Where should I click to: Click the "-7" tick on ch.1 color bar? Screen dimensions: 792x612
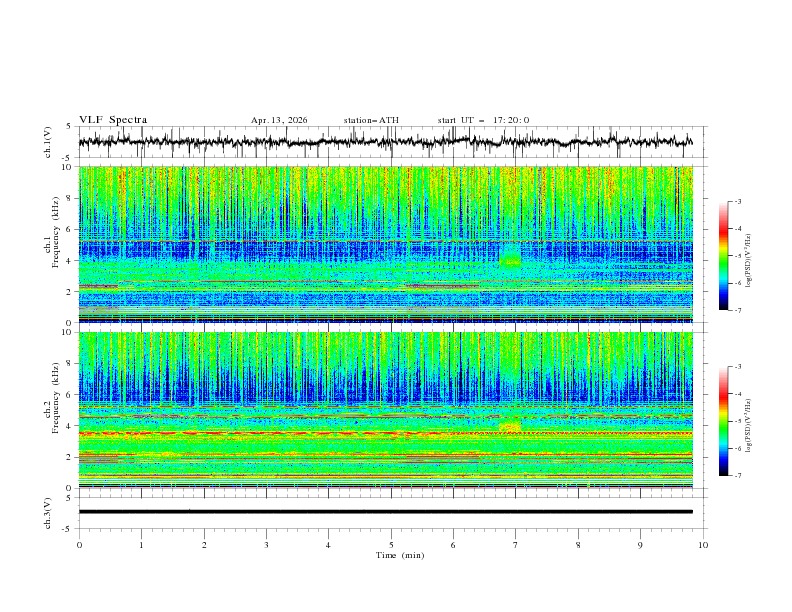pos(737,310)
